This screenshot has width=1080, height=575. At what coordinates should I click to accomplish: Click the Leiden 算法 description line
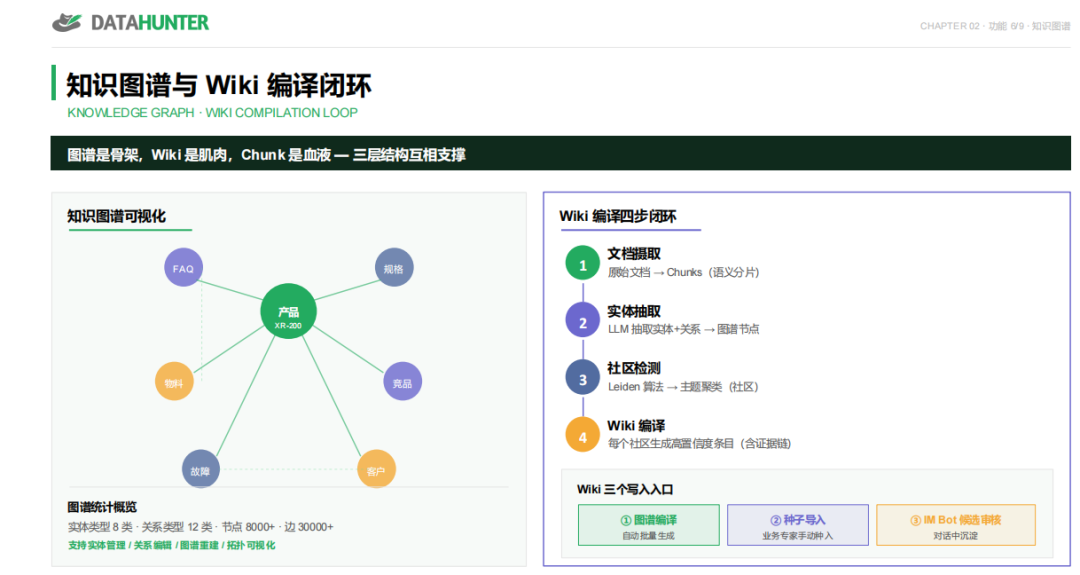[683, 387]
